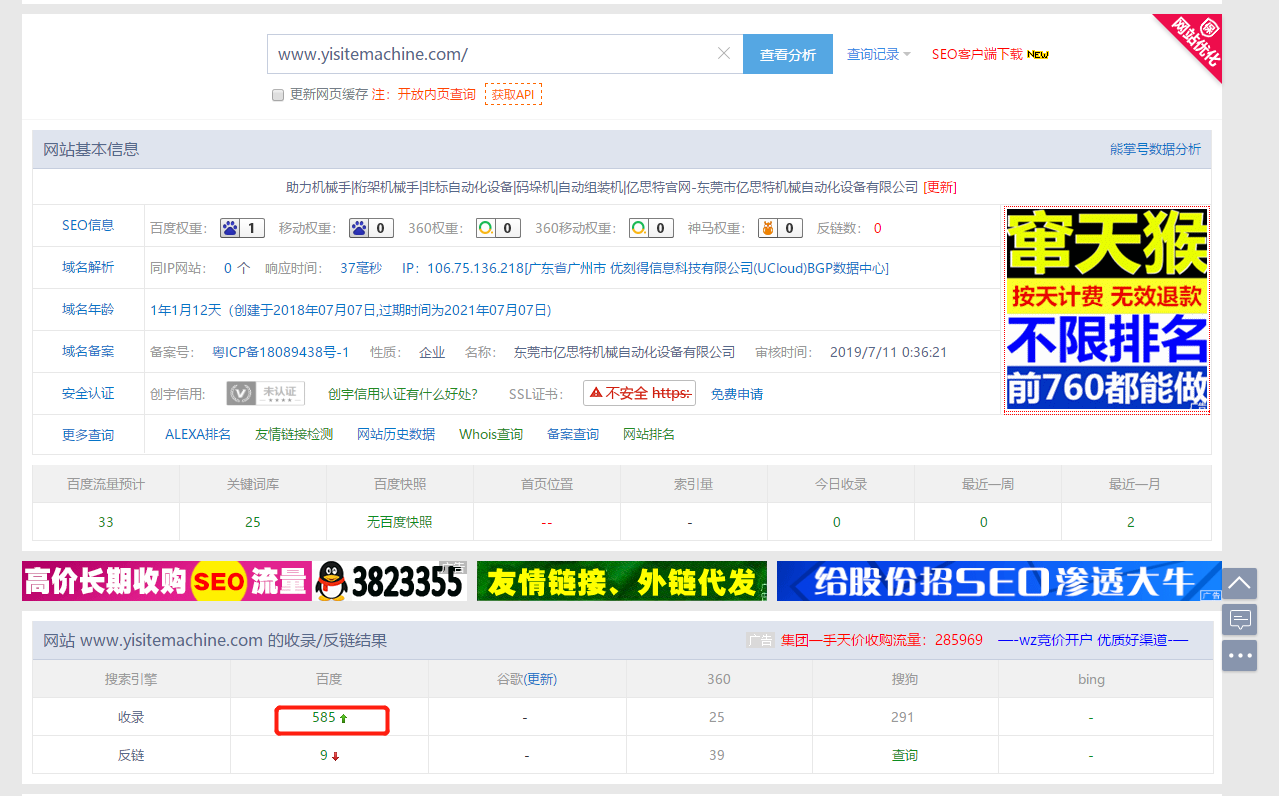Click the 免费申请 SSL link
Viewport: 1279px width, 796px height.
[x=737, y=394]
